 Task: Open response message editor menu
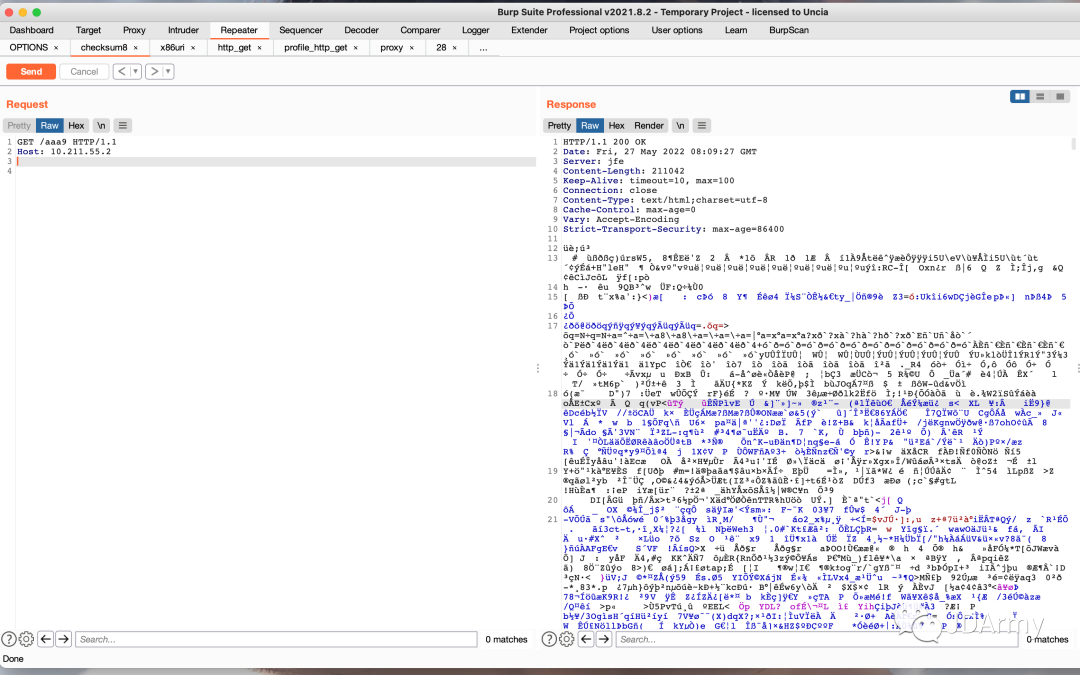(x=702, y=125)
